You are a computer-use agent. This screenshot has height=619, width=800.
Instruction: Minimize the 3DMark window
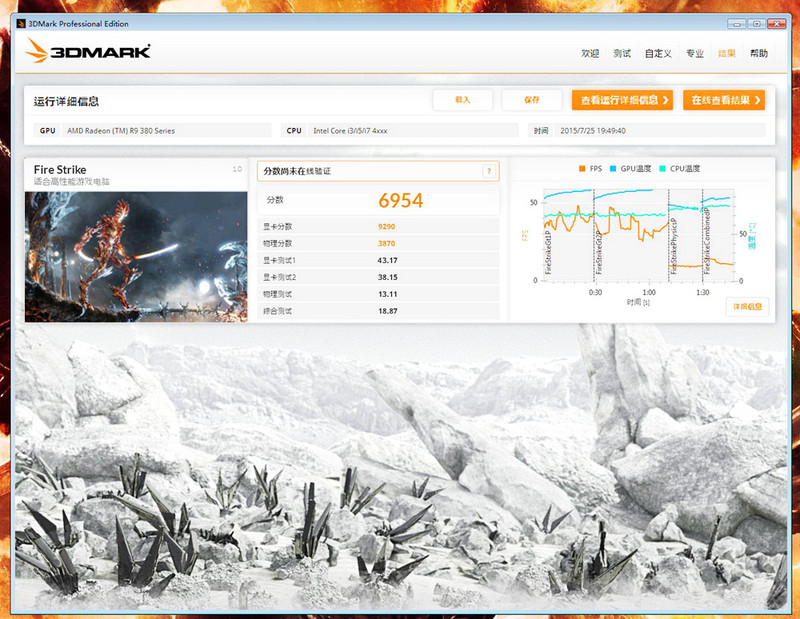tap(736, 23)
